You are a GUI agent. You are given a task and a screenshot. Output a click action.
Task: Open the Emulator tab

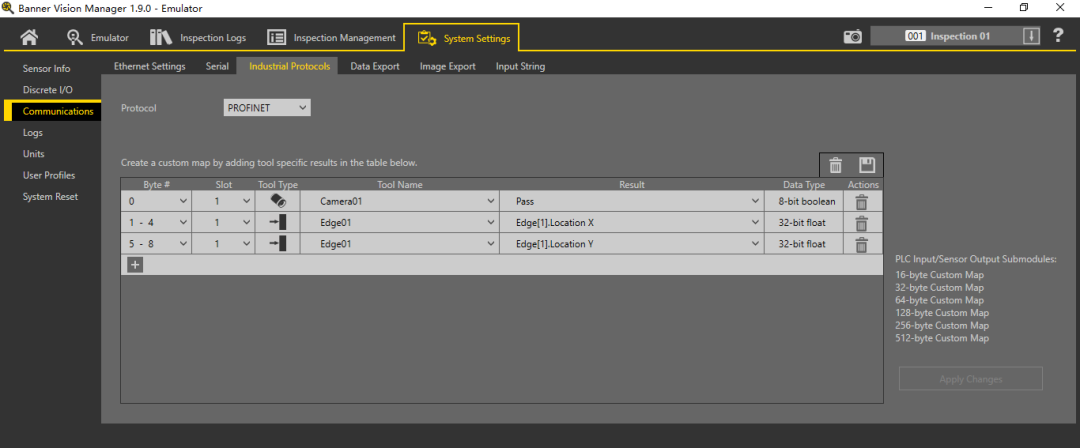pyautogui.click(x=98, y=37)
